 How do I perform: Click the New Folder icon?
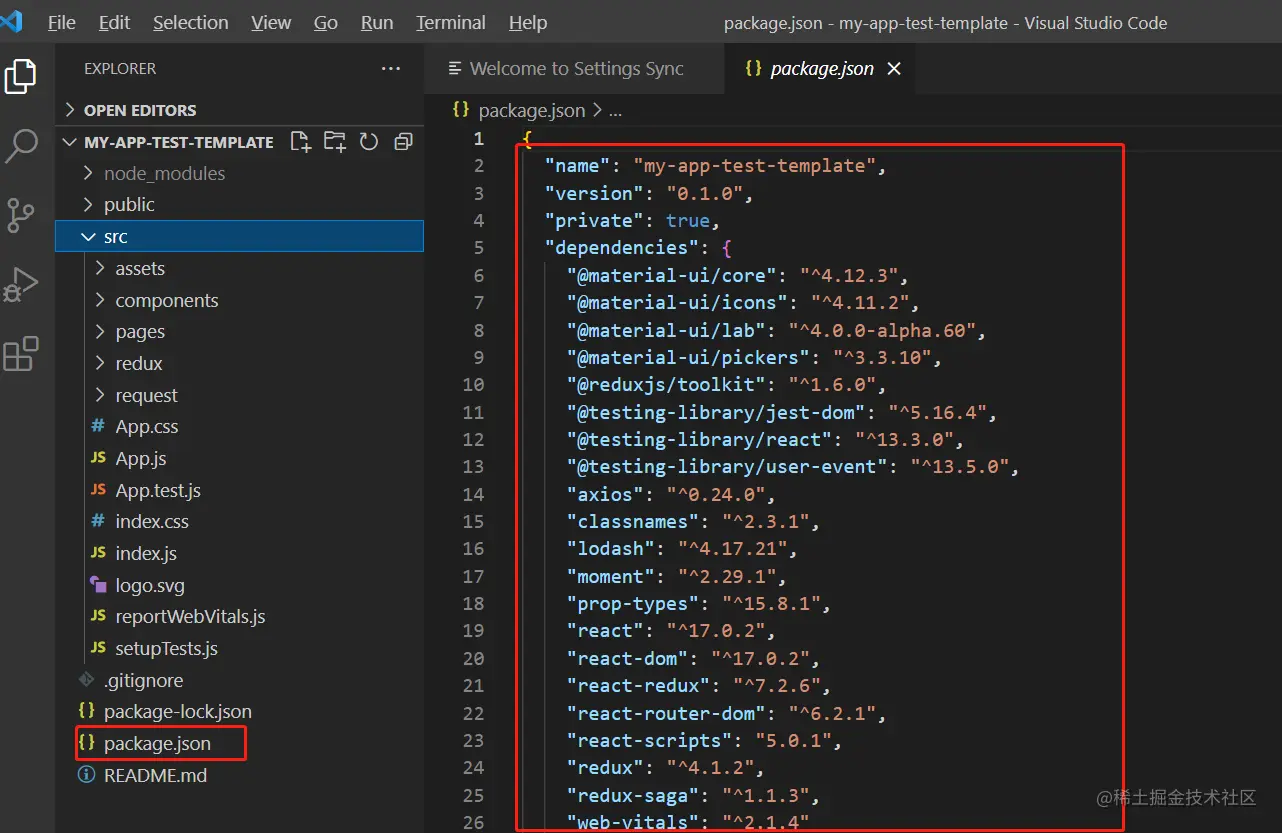point(334,142)
